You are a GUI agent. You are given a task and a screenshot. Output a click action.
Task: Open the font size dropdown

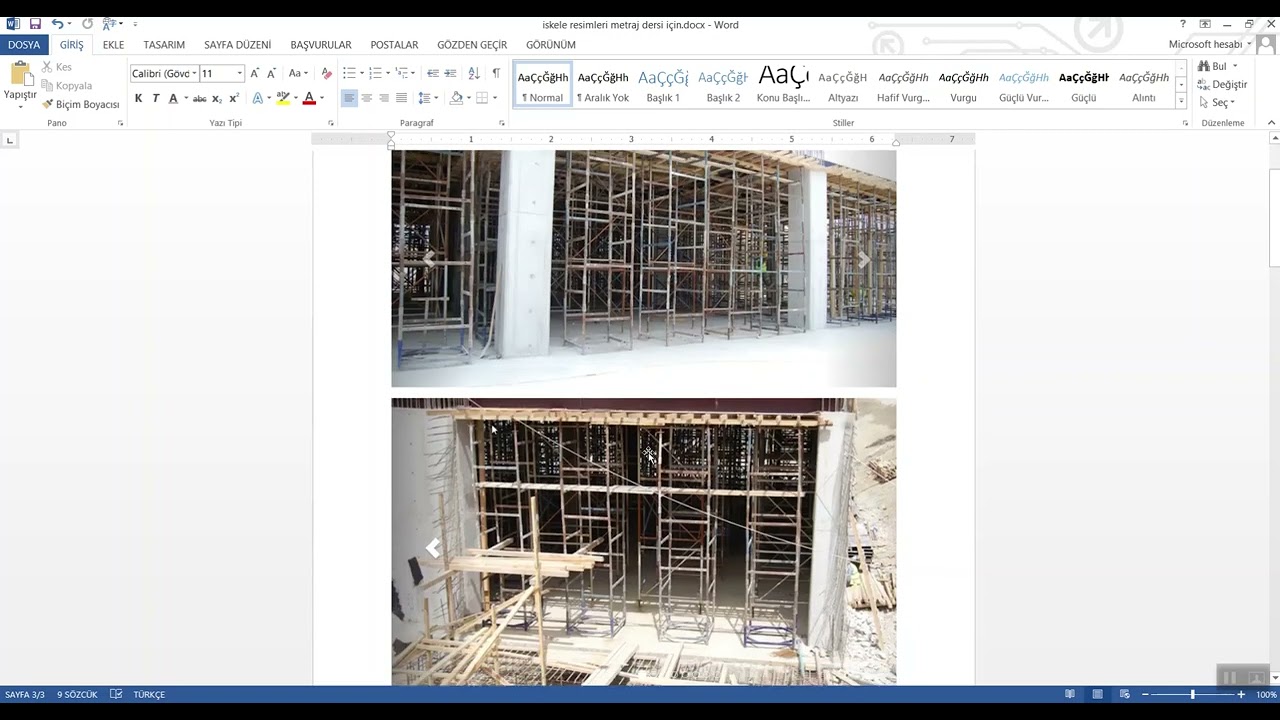point(240,73)
